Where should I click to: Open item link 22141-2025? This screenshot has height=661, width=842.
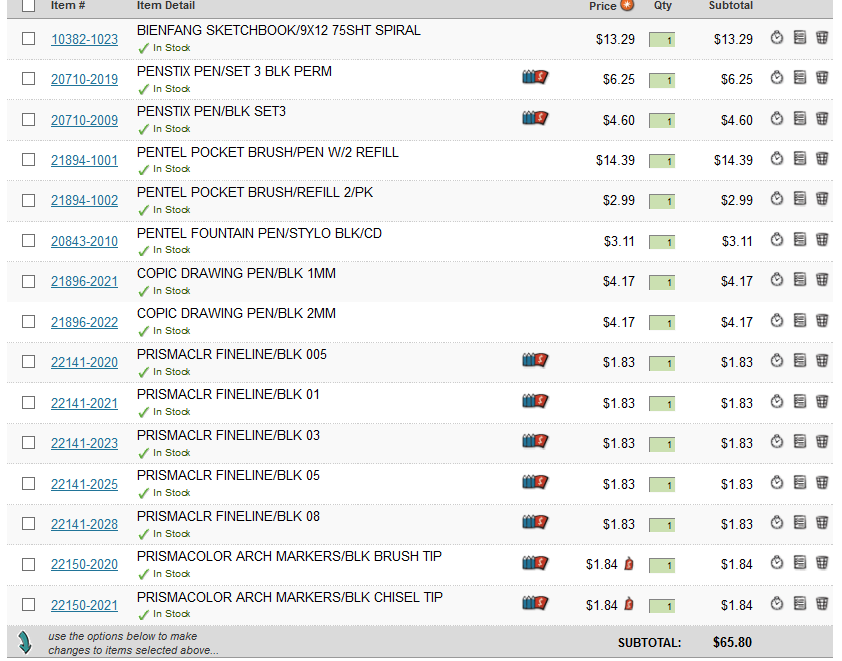pos(84,484)
